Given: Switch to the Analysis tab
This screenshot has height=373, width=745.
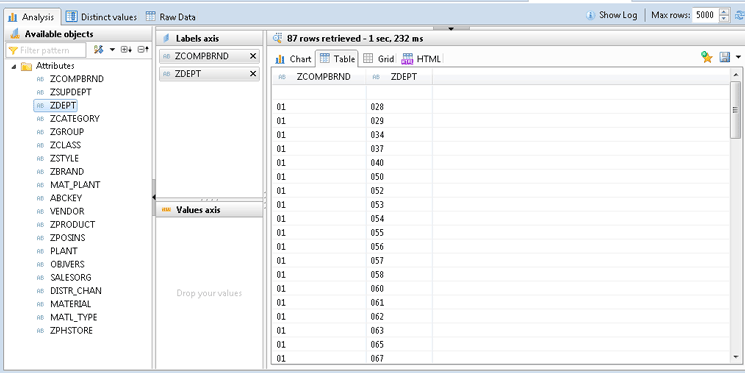Looking at the screenshot, I should click(32, 17).
